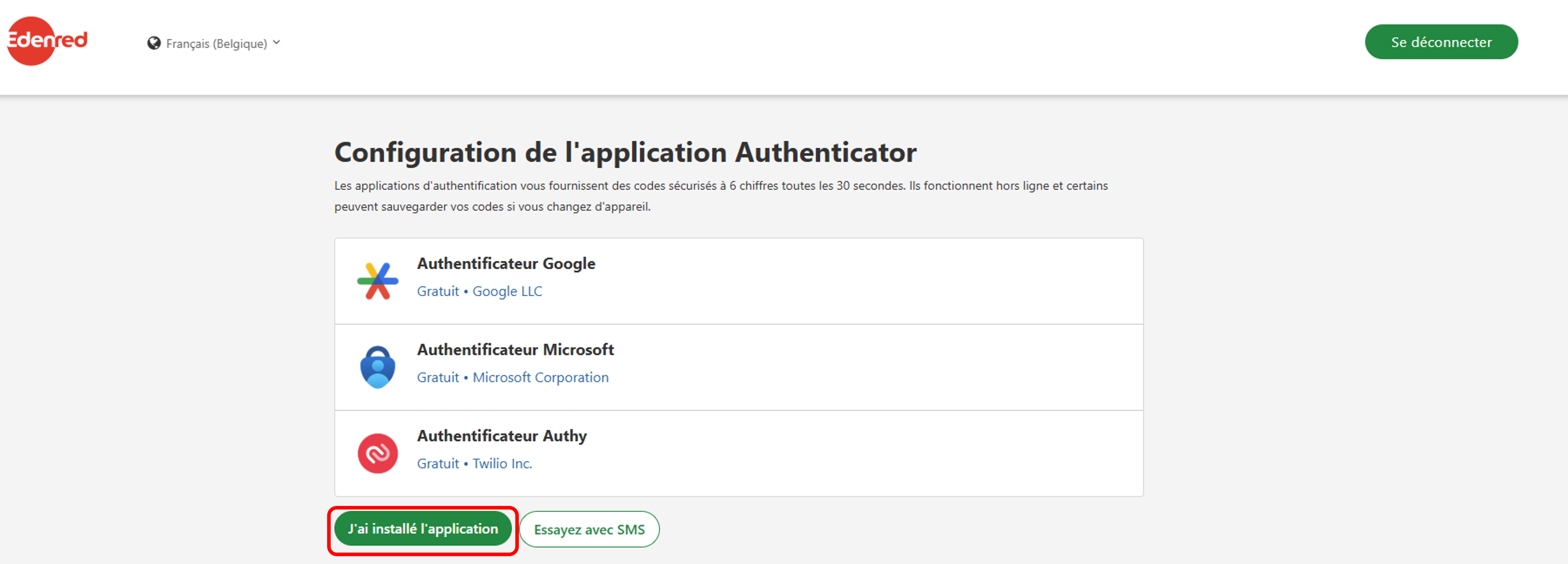Click the Configuration de l'application Authenticator heading
Screen dimensions: 1568x564
pos(625,152)
